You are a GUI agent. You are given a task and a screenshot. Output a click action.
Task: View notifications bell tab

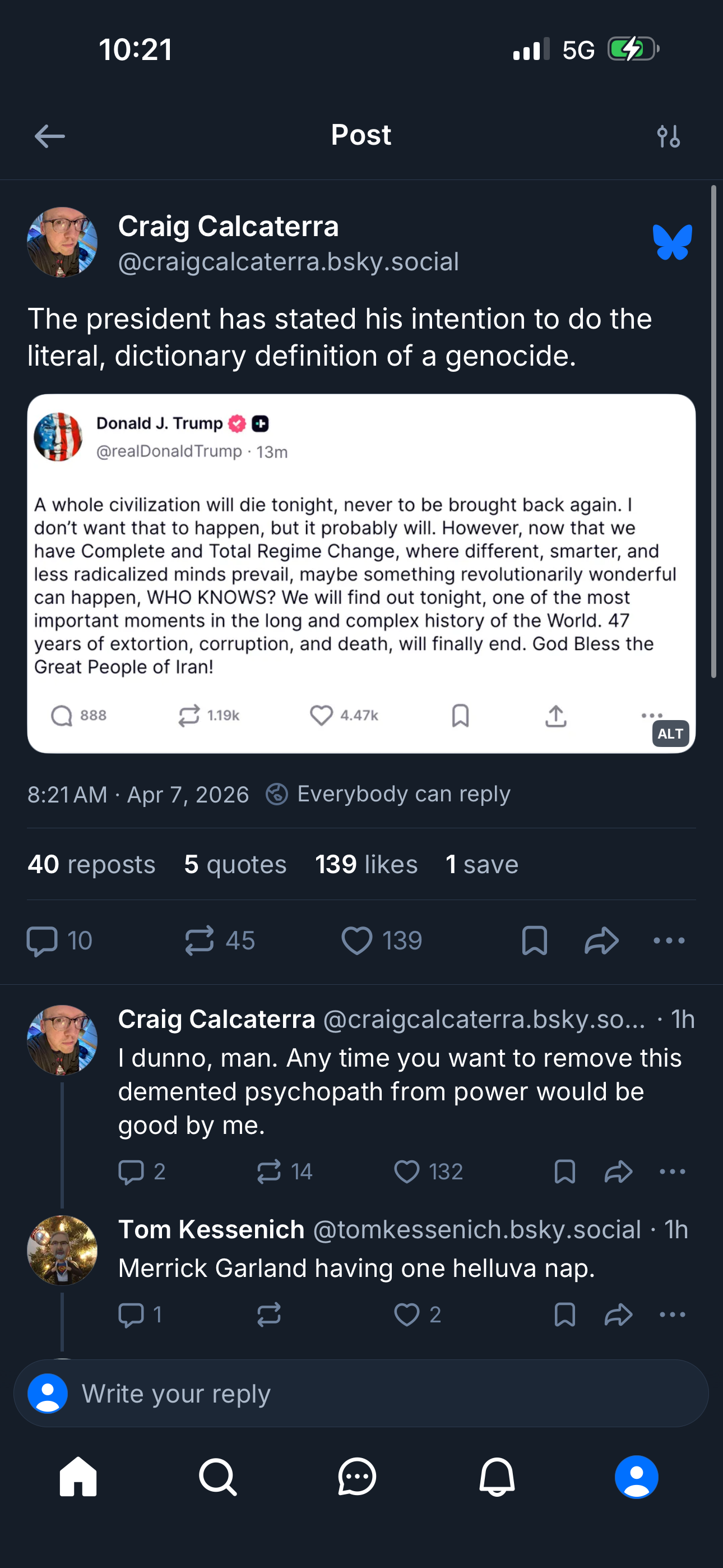tap(497, 1477)
